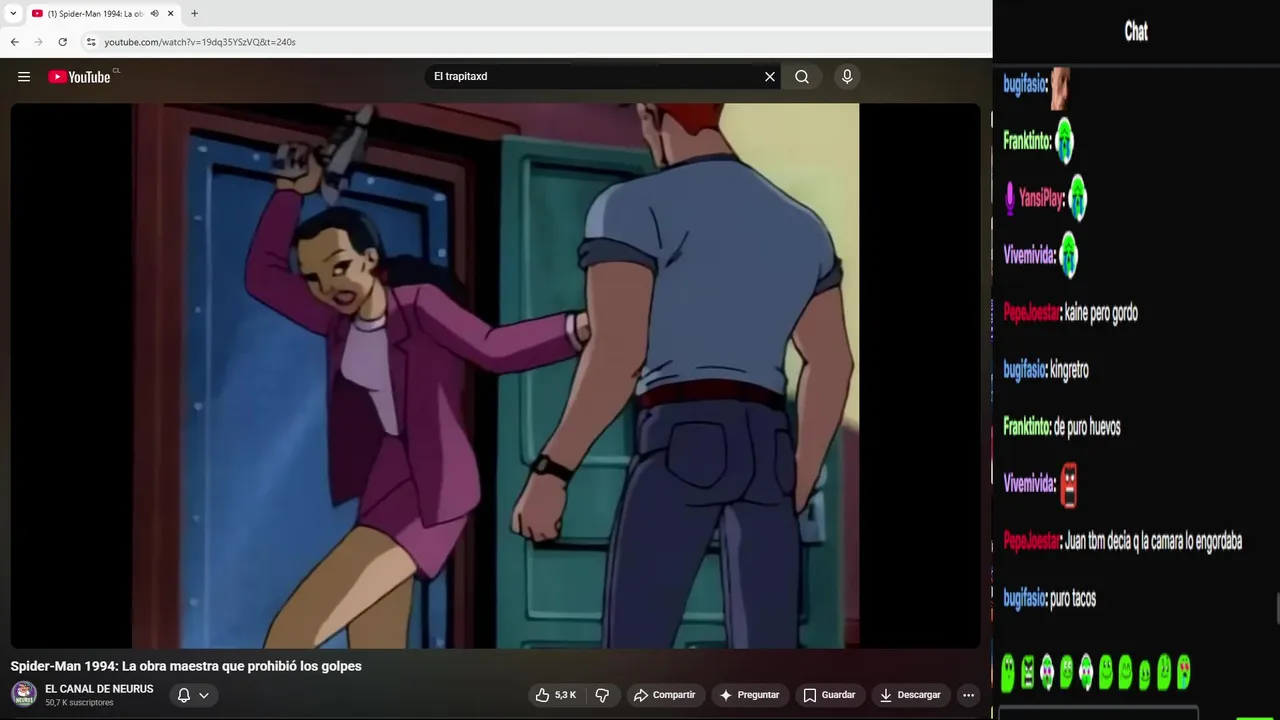Click PepeJoestar's message about la camara
This screenshot has width=1280, height=720.
click(x=1153, y=541)
